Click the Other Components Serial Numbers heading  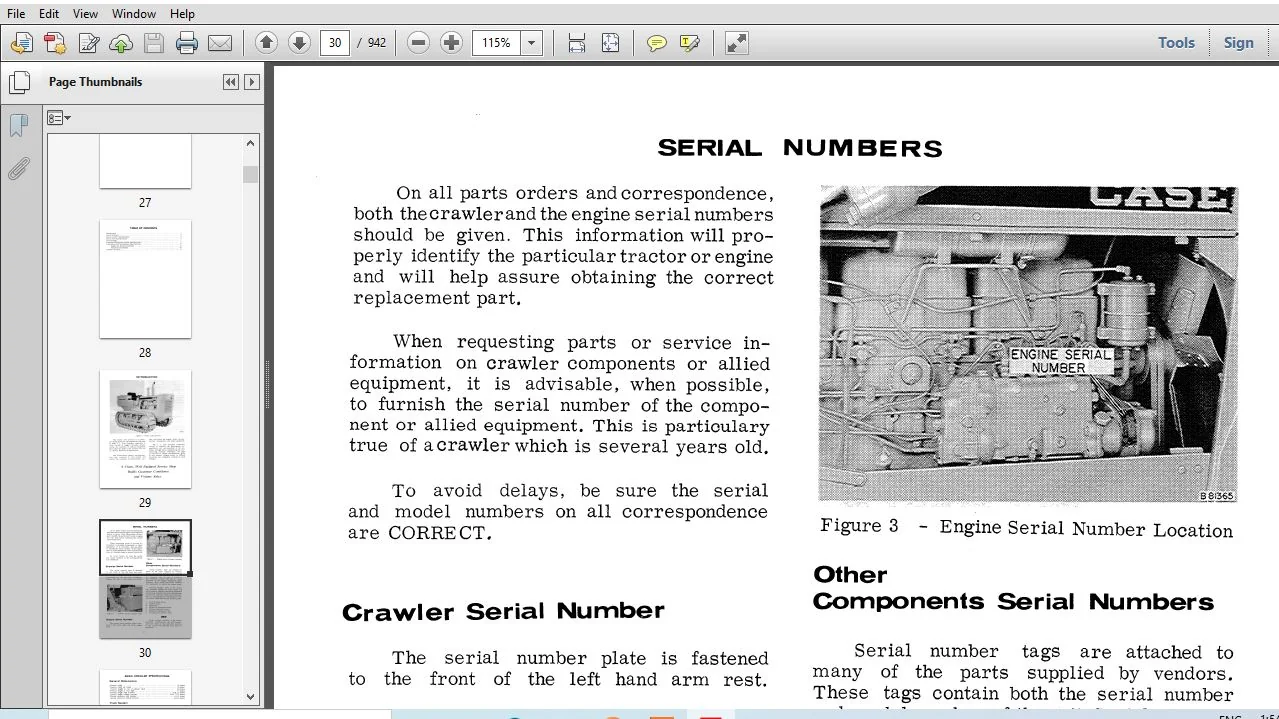1013,588
